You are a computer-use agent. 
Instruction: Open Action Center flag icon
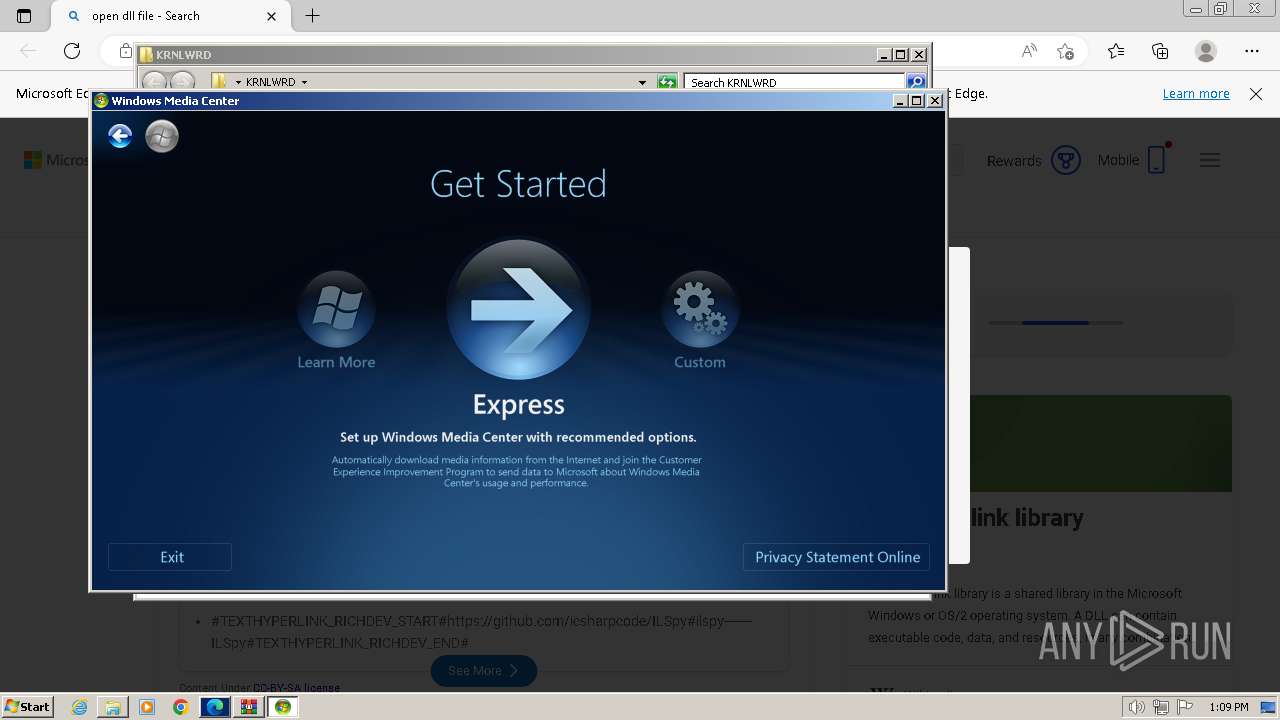click(x=1183, y=707)
